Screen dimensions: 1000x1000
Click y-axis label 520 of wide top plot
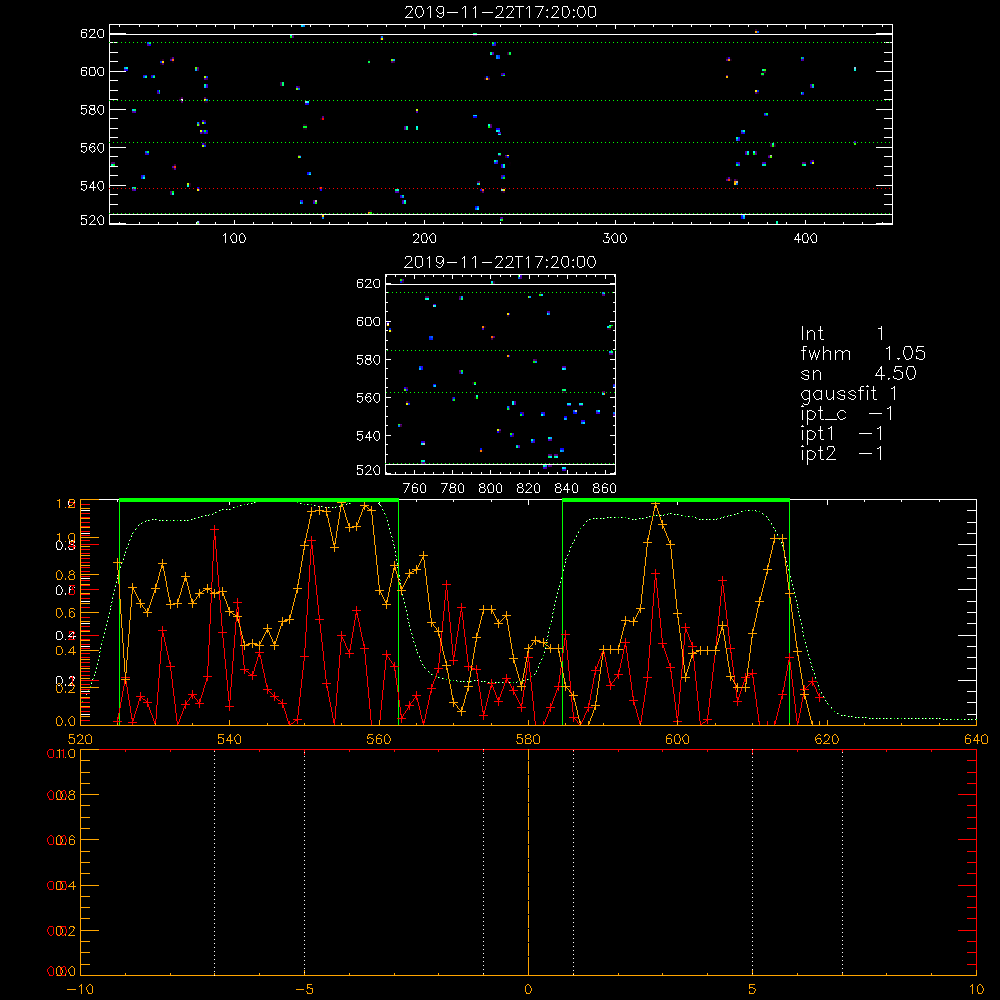pos(92,220)
